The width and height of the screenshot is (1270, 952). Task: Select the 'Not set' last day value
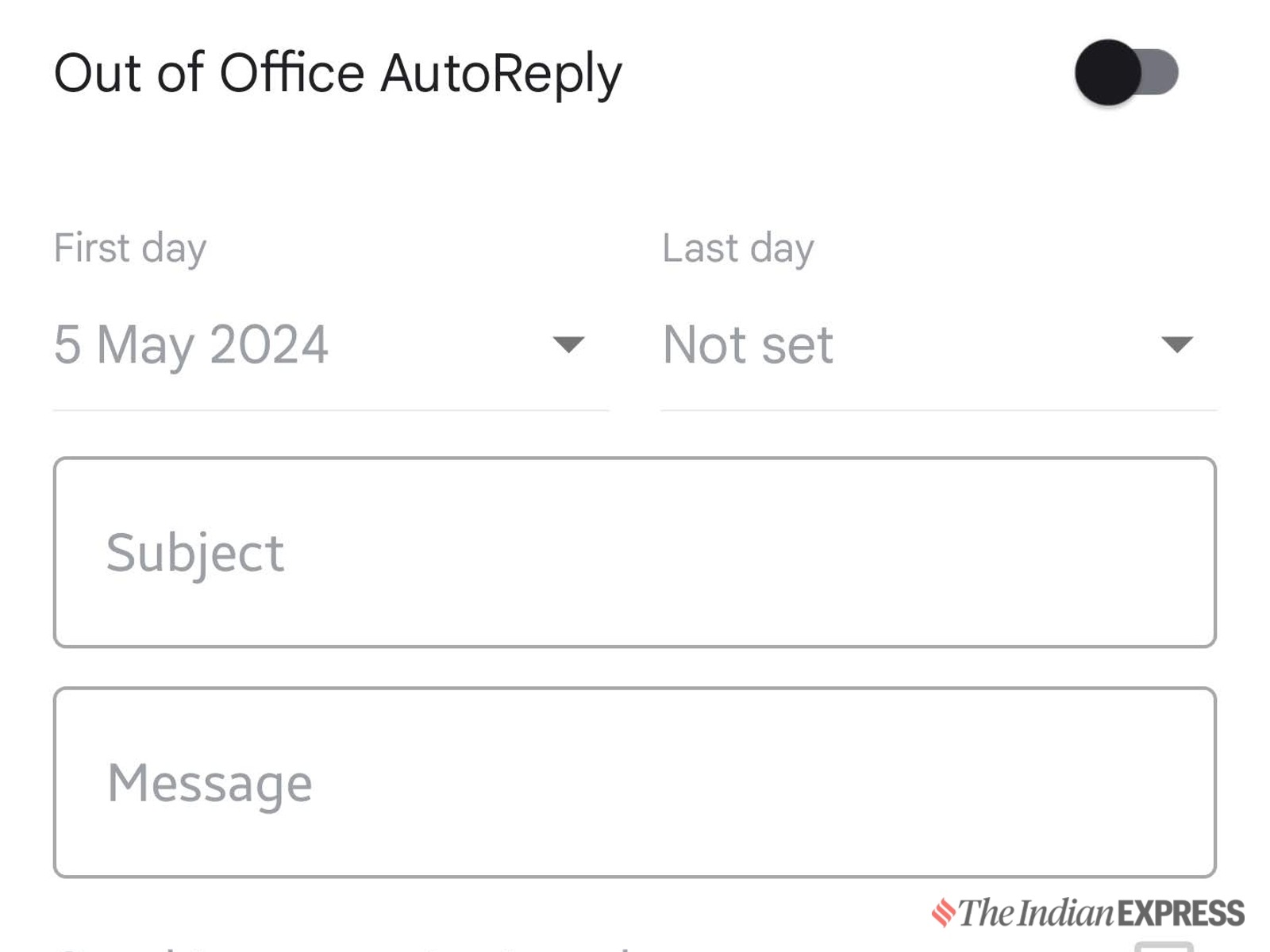pos(748,344)
